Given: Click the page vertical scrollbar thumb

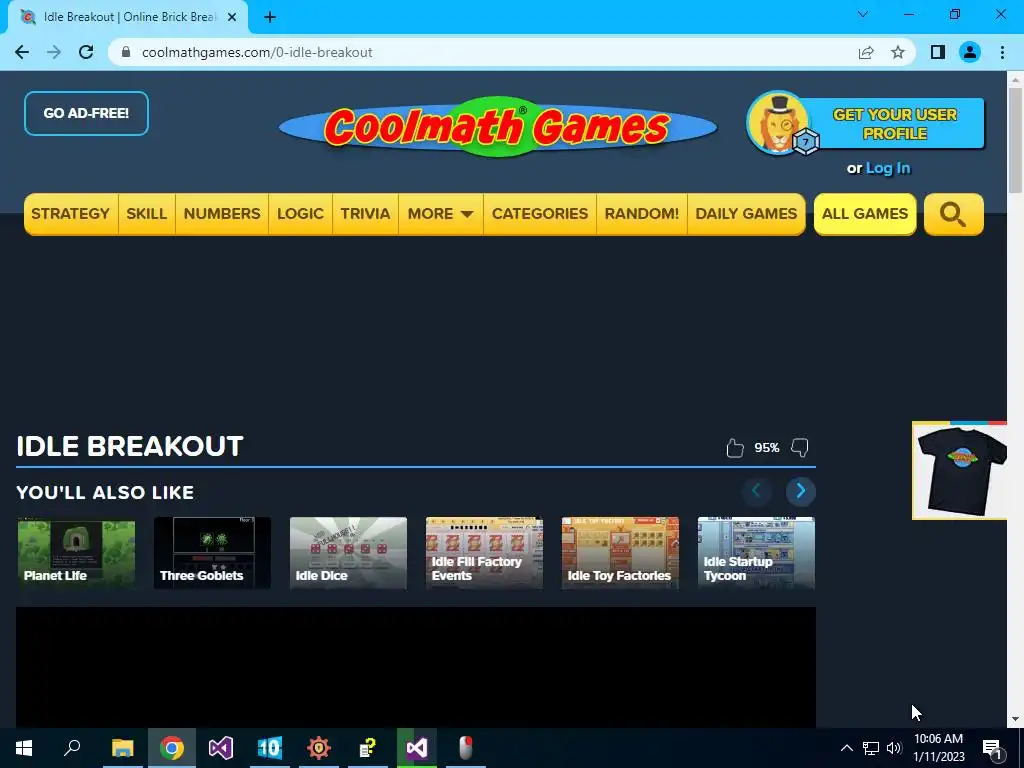Looking at the screenshot, I should coord(1016,140).
